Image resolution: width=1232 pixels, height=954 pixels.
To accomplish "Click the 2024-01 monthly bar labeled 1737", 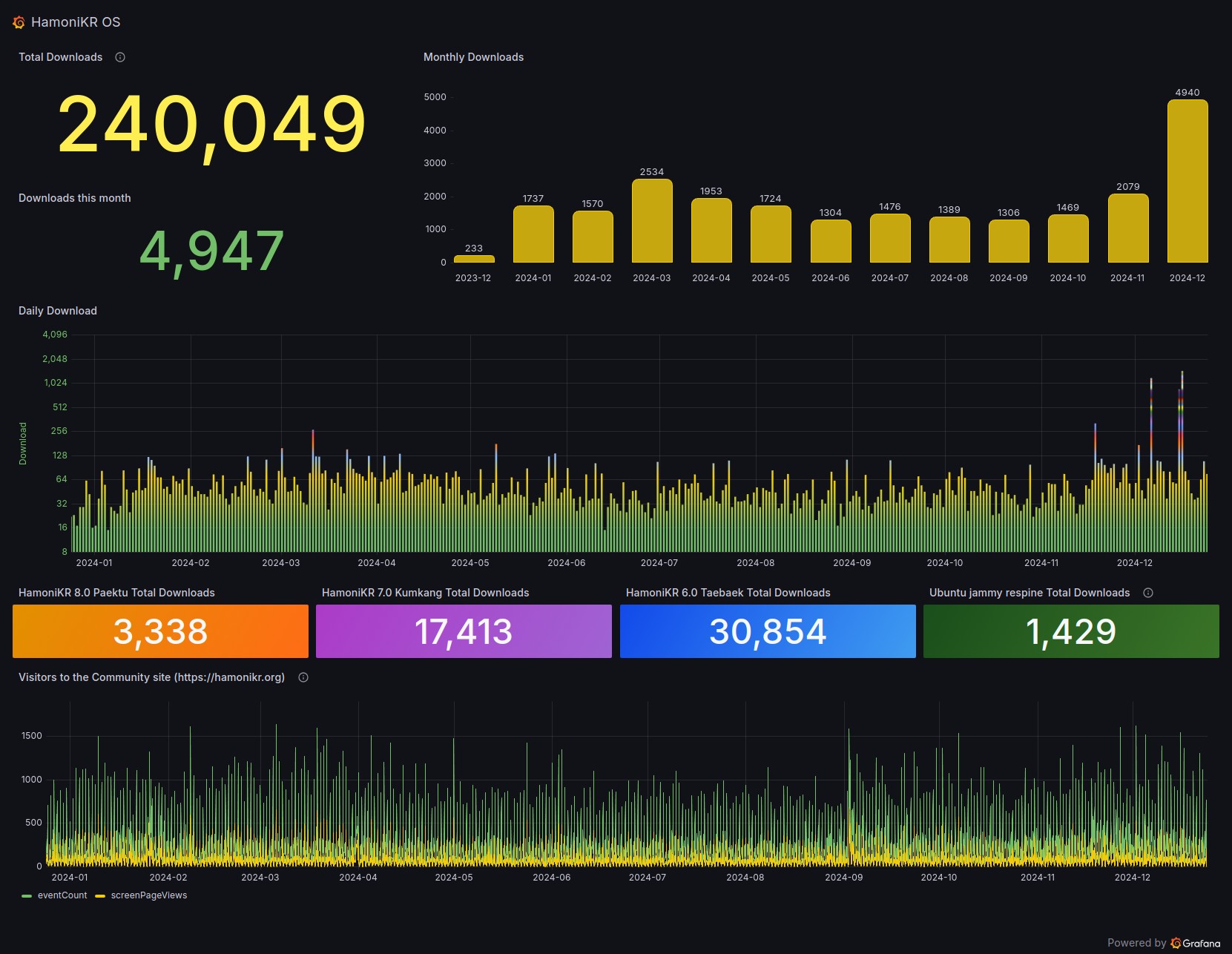I will pyautogui.click(x=533, y=234).
